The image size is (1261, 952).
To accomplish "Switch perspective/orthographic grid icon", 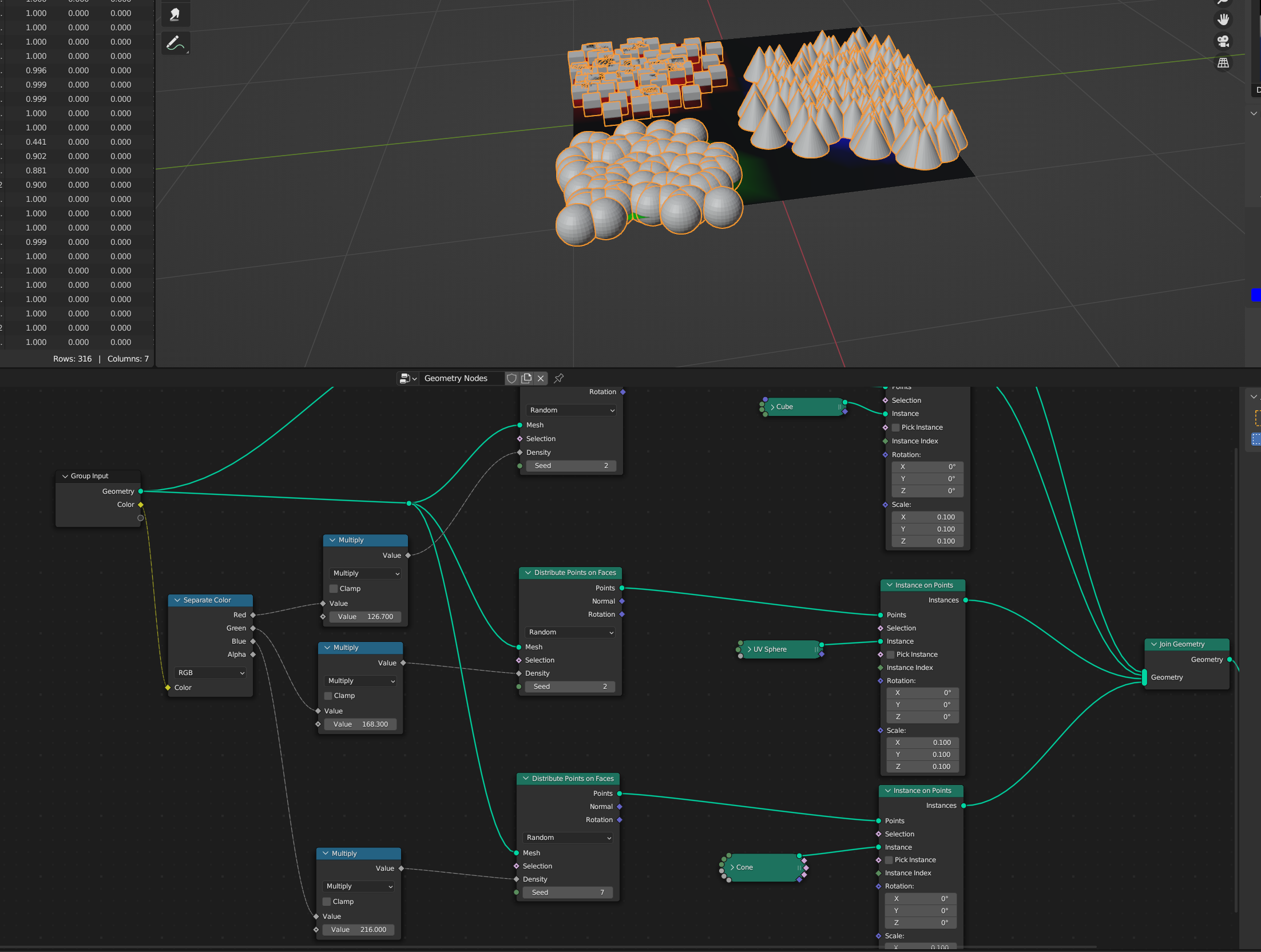I will coord(1223,63).
